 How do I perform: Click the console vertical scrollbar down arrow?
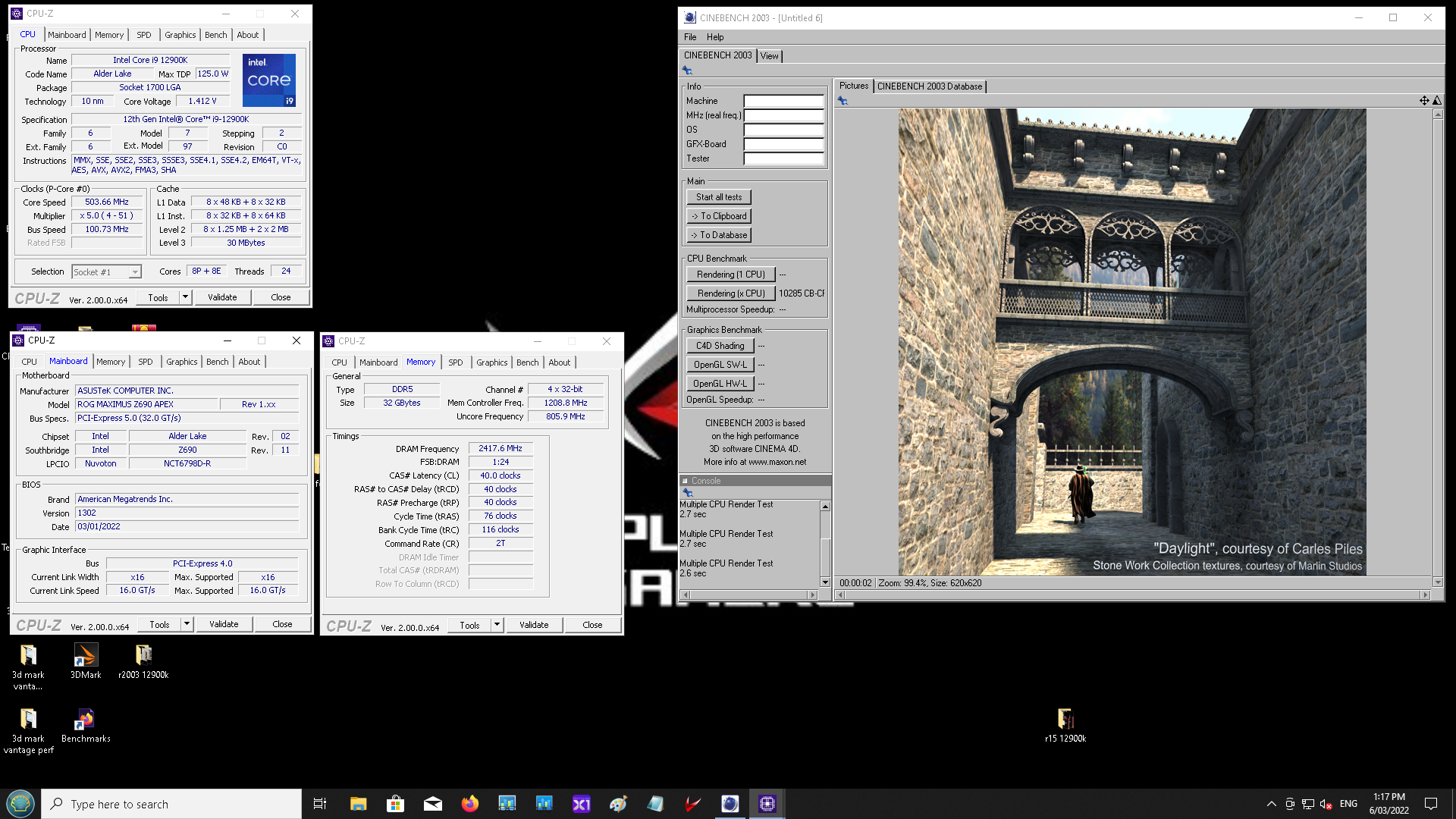[x=825, y=582]
